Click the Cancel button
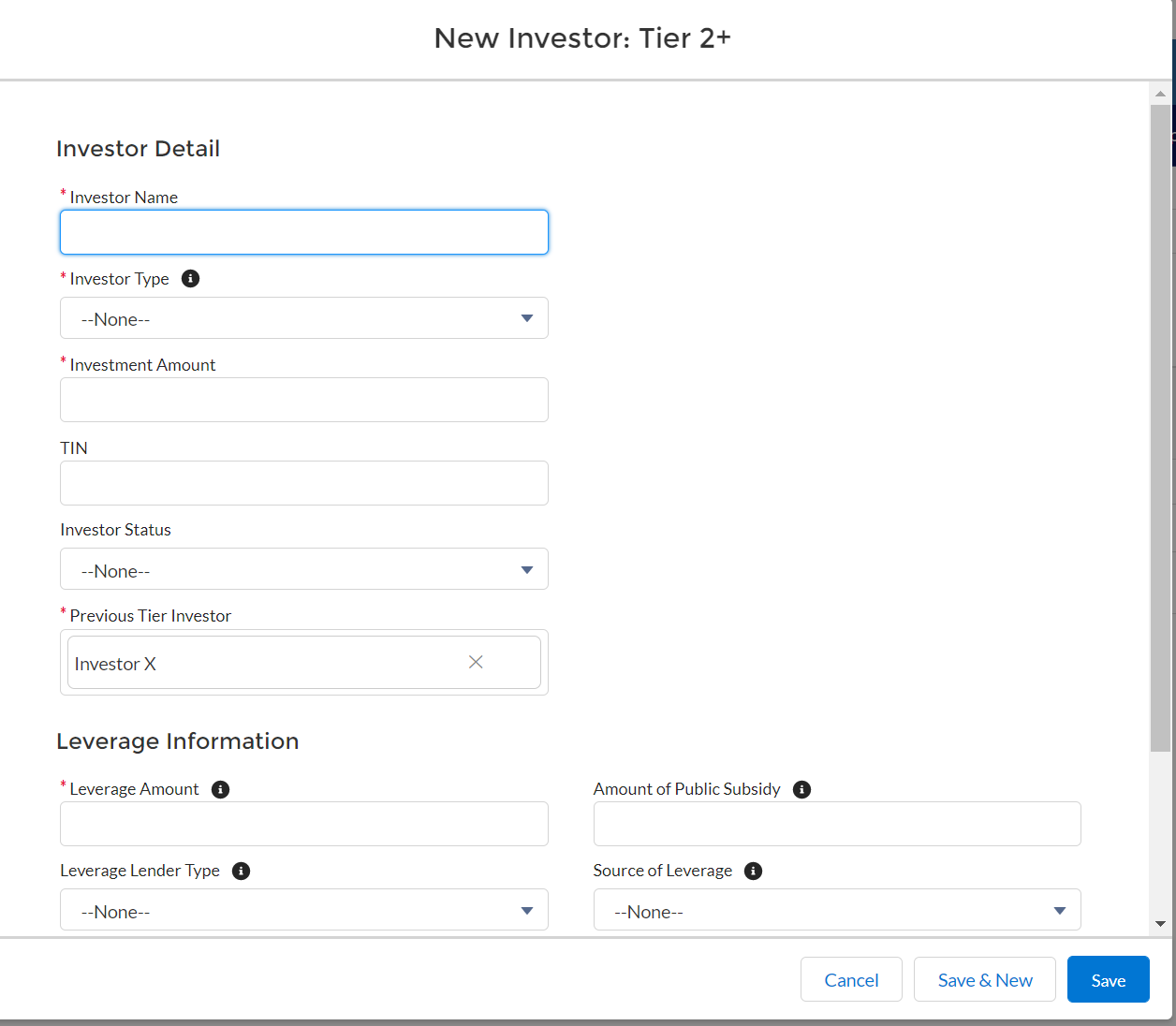Screen dimensions: 1176x1026 [851, 979]
